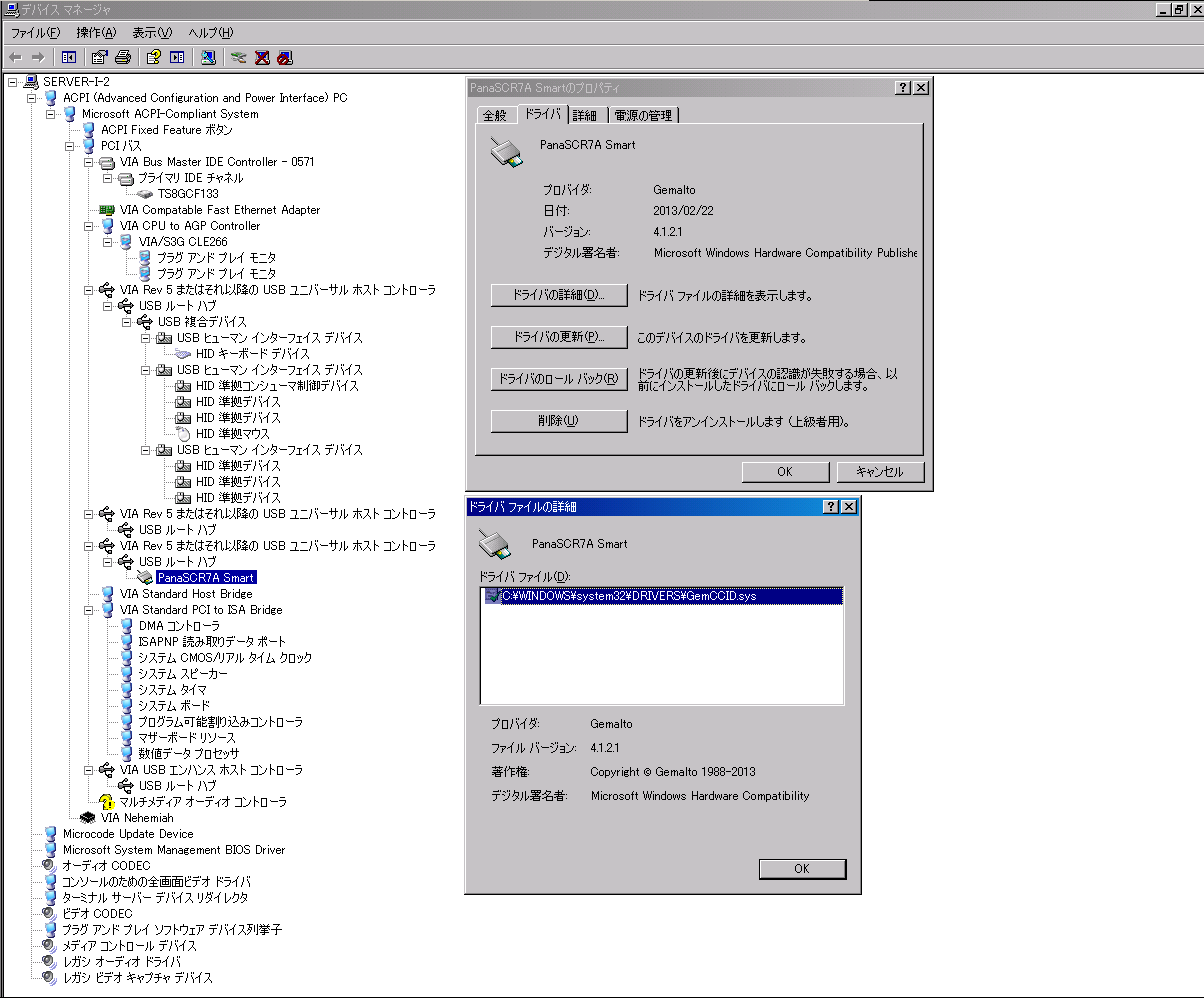Select the VIA Compatable Fast Ethernet Adapter
The image size is (1204, 998).
220,210
